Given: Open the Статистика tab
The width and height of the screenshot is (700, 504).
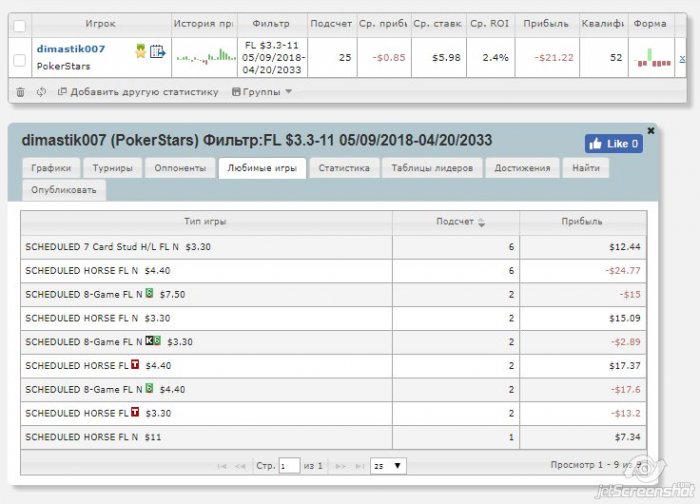Looking at the screenshot, I should click(344, 168).
